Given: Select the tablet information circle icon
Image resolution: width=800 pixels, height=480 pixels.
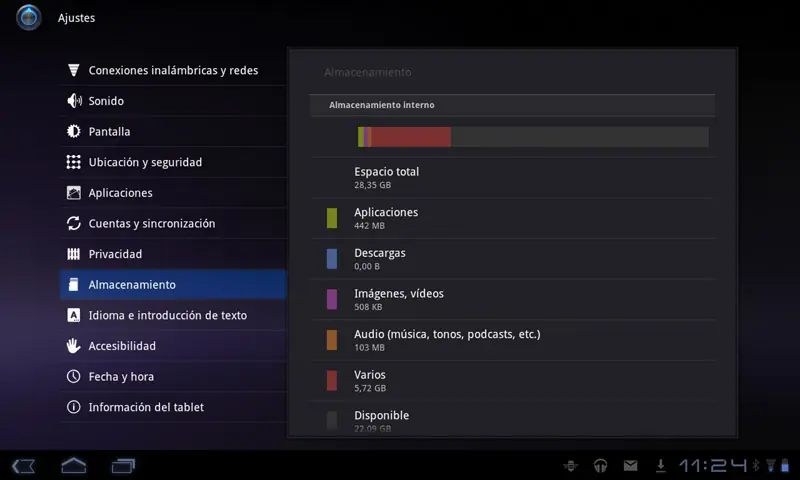Looking at the screenshot, I should click(x=73, y=407).
